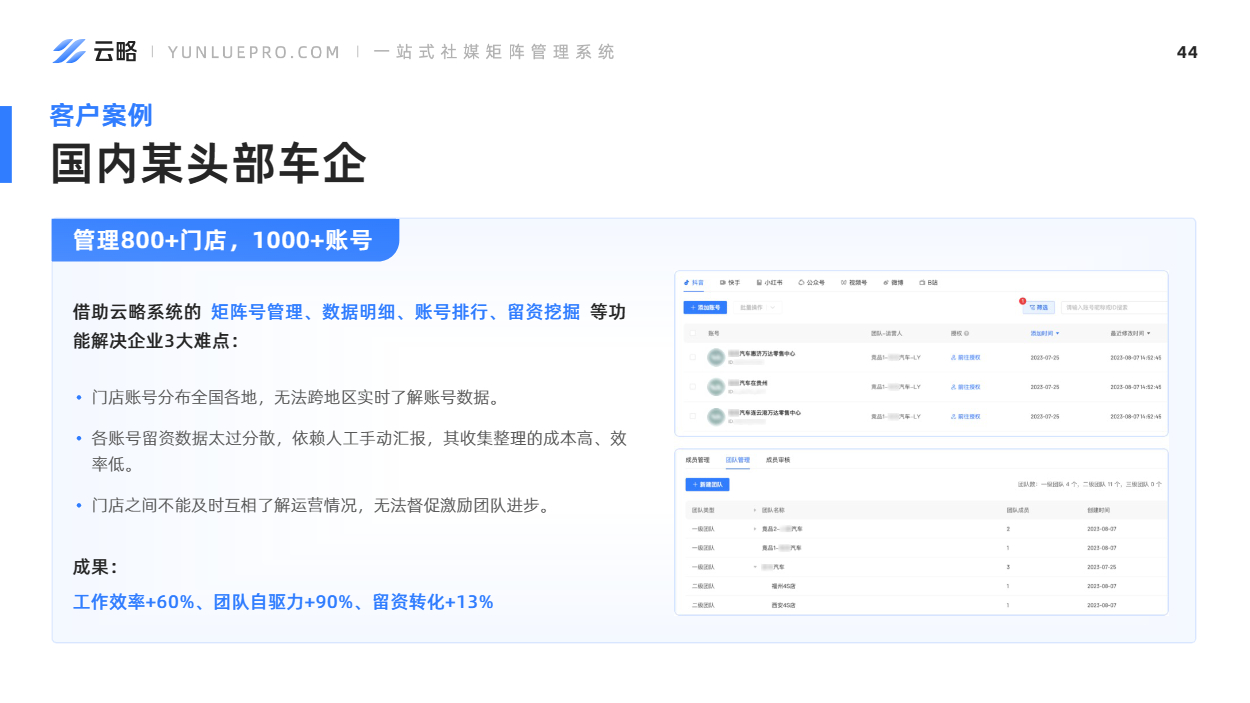Image resolution: width=1250 pixels, height=703 pixels.
Task: Expand all via arrow beside 团队名称 header
Action: coord(755,510)
